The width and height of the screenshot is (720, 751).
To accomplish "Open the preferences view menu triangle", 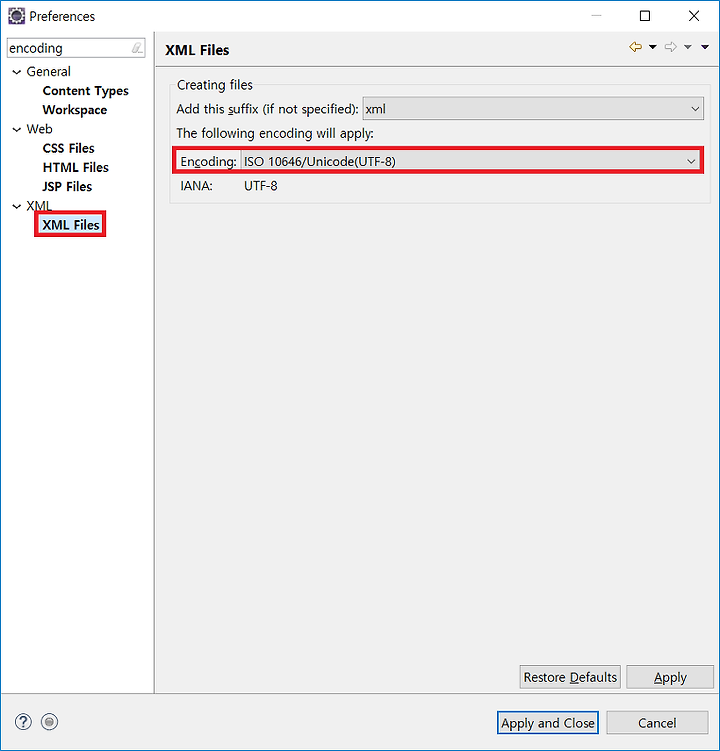I will [705, 47].
